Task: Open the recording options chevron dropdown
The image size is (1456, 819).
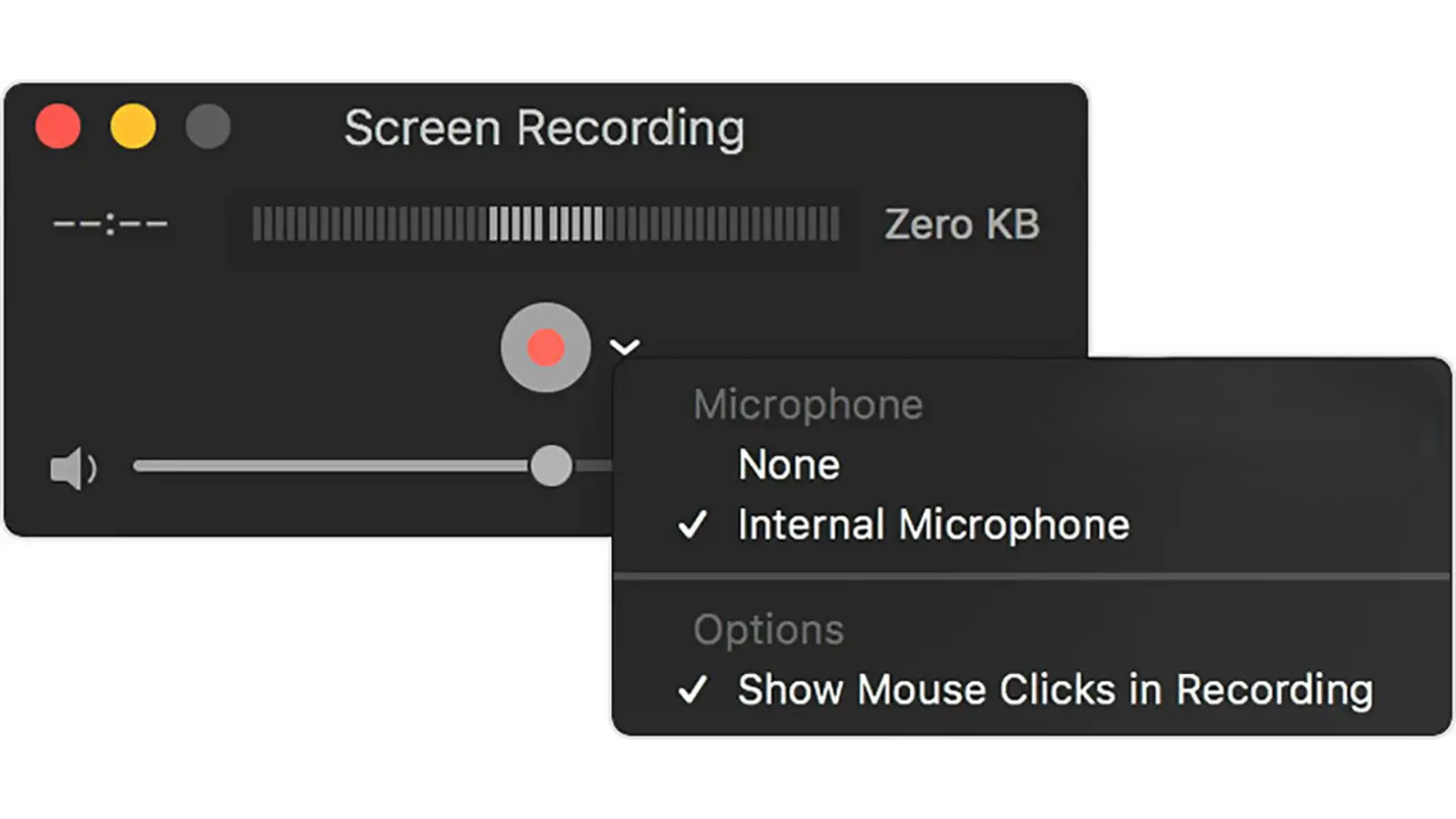Action: coord(624,347)
